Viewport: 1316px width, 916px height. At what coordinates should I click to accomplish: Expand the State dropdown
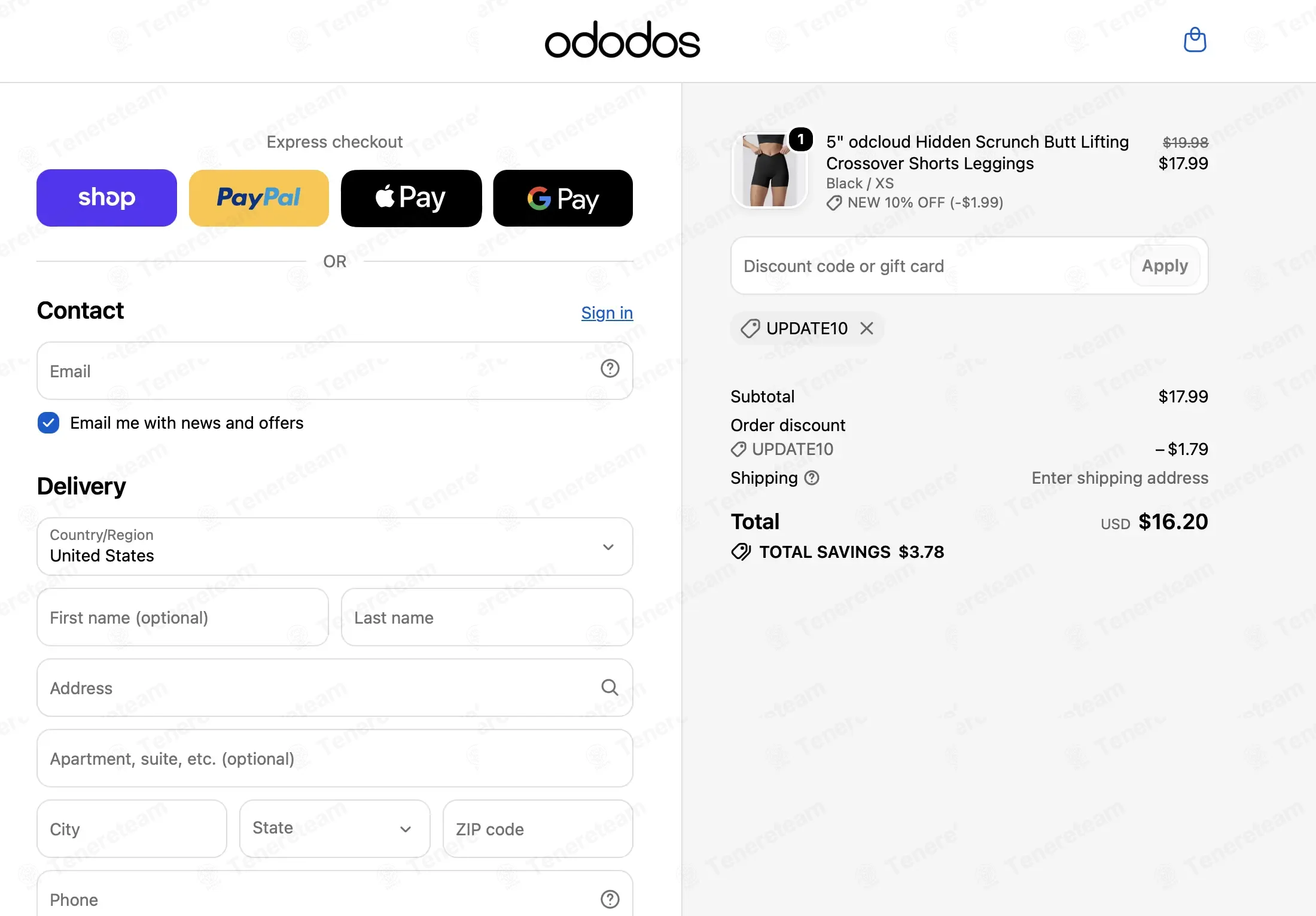coord(335,829)
